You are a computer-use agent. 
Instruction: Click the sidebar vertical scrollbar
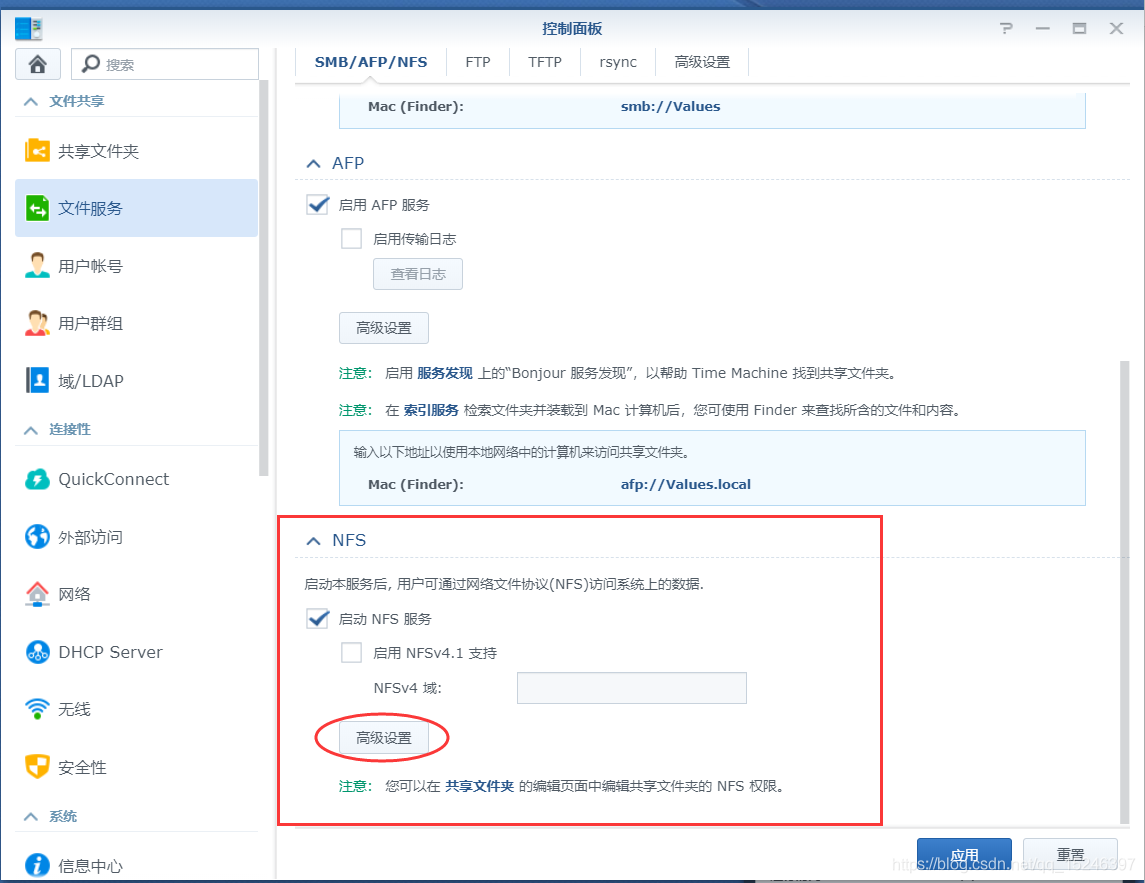(x=264, y=278)
